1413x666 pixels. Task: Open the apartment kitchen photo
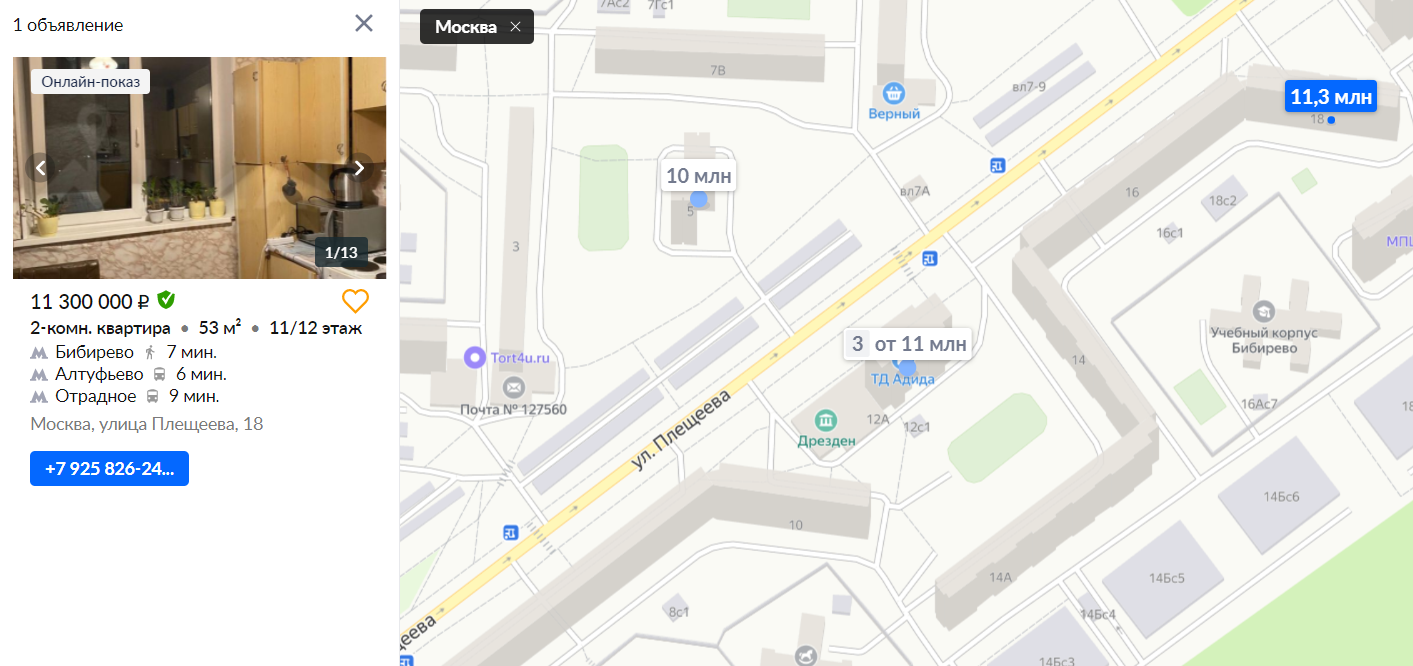[199, 168]
